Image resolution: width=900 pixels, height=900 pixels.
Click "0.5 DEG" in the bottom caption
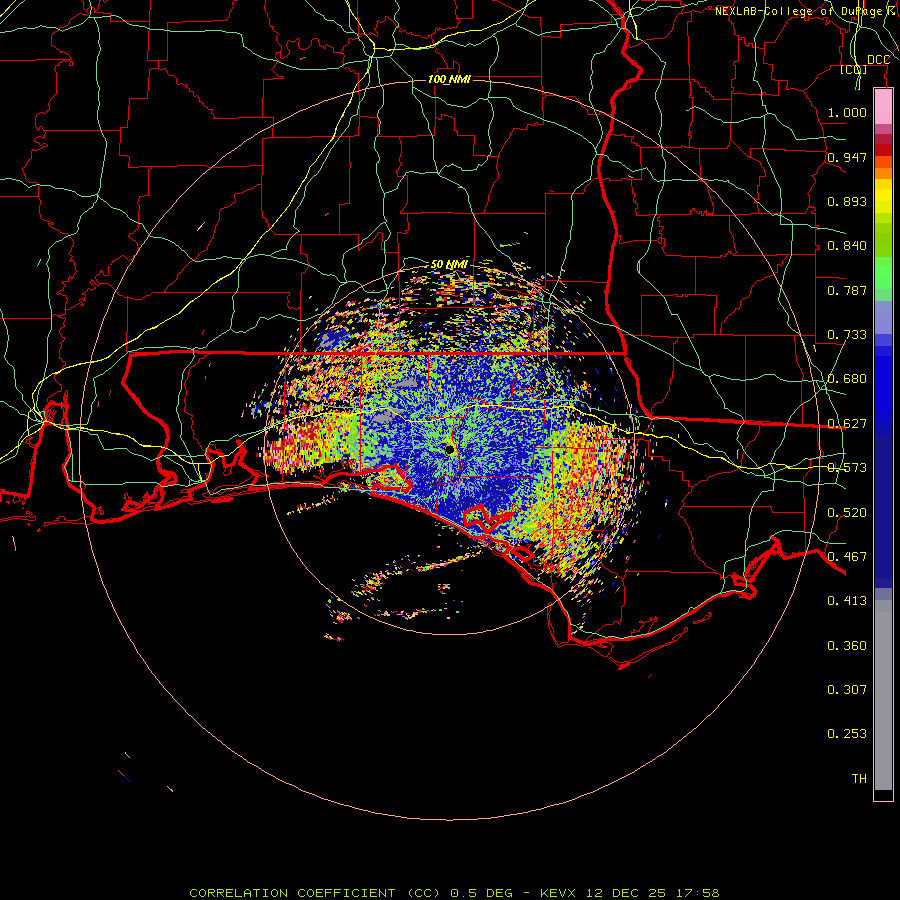tap(481, 893)
